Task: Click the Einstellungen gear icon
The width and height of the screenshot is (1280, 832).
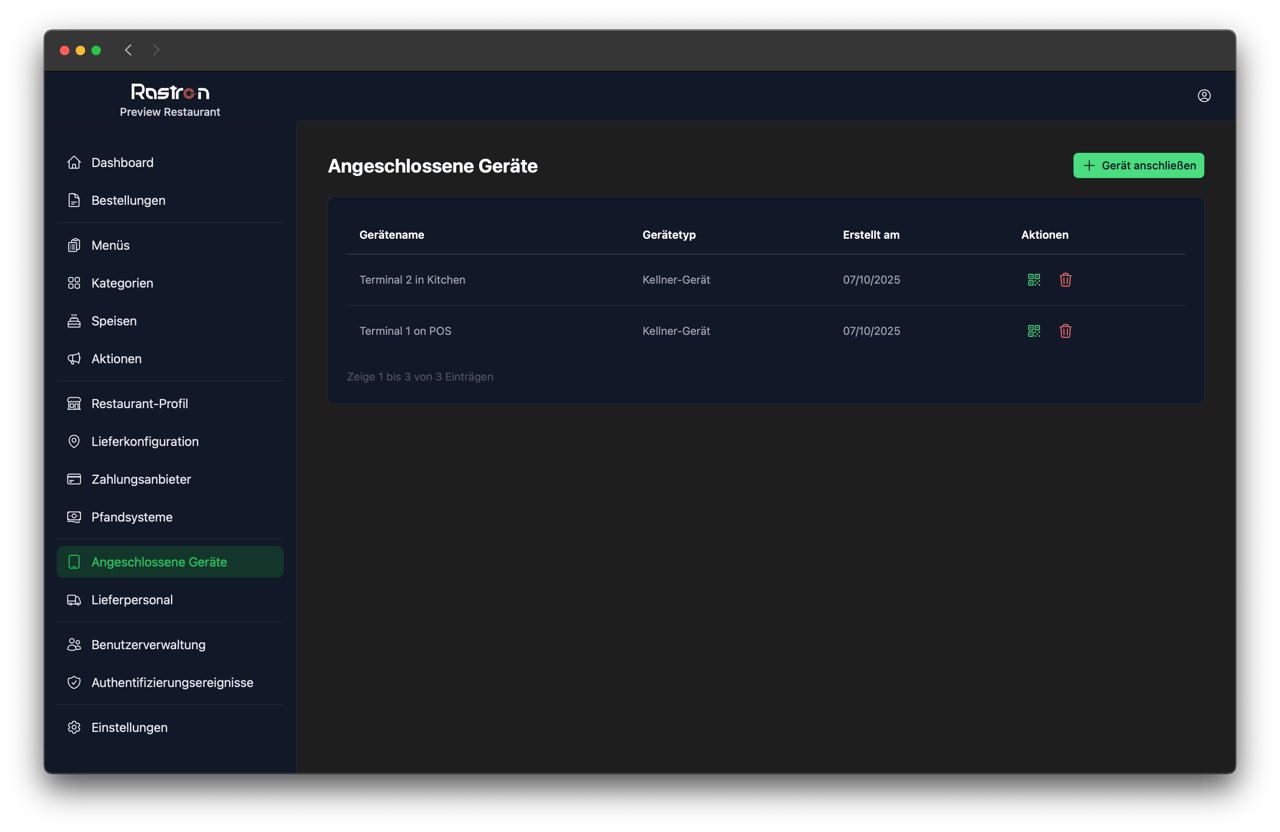Action: 74,728
